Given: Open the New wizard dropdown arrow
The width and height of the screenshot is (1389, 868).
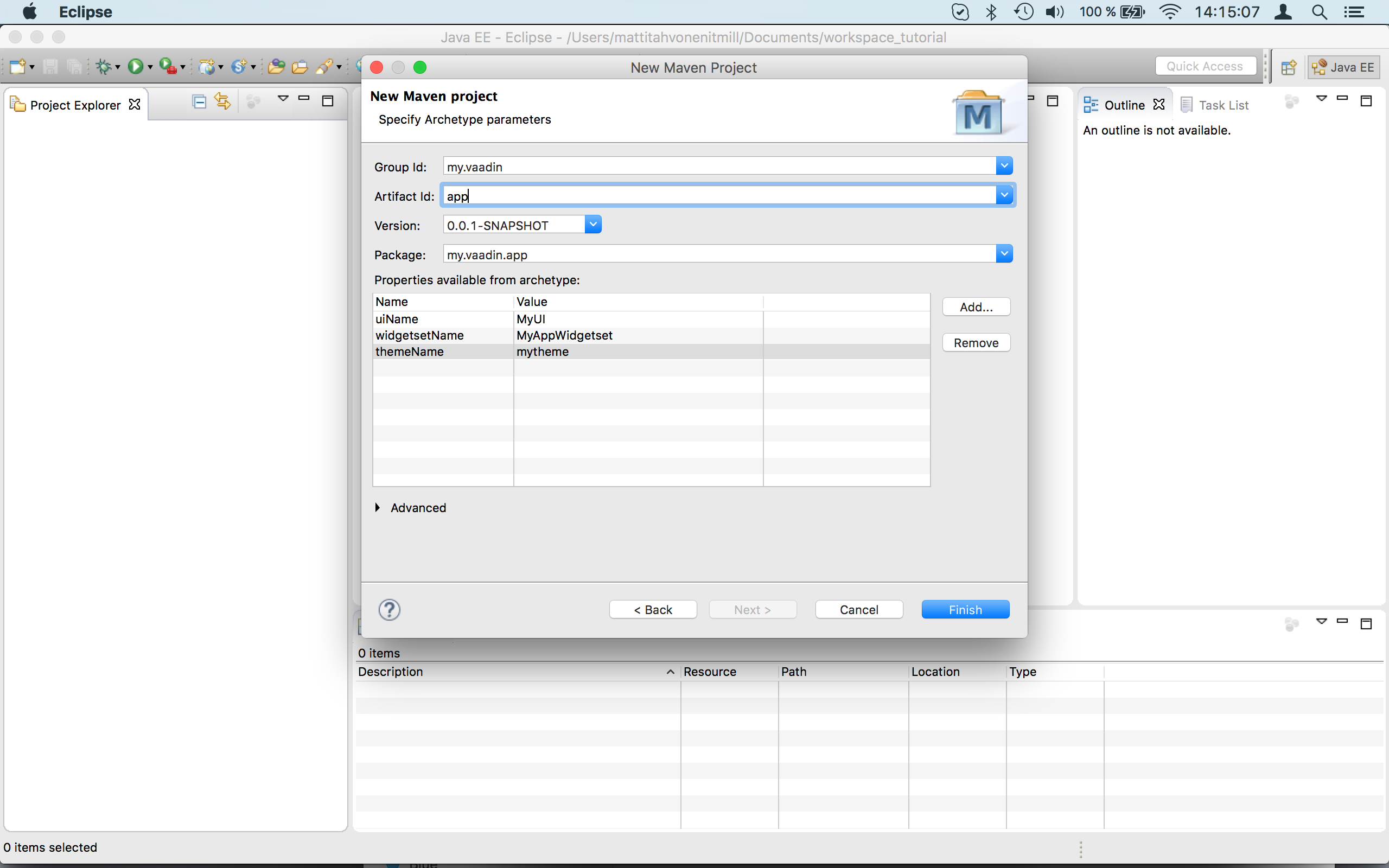Looking at the screenshot, I should tap(32, 68).
